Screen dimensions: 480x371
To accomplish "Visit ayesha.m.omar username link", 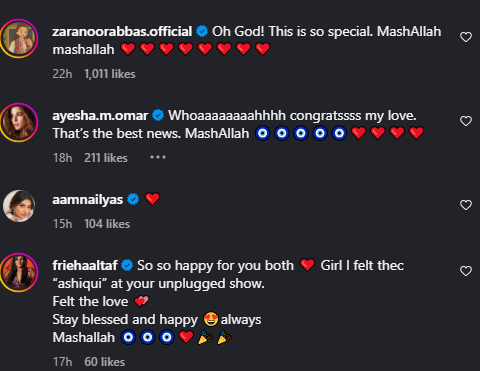I will pyautogui.click(x=100, y=115).
